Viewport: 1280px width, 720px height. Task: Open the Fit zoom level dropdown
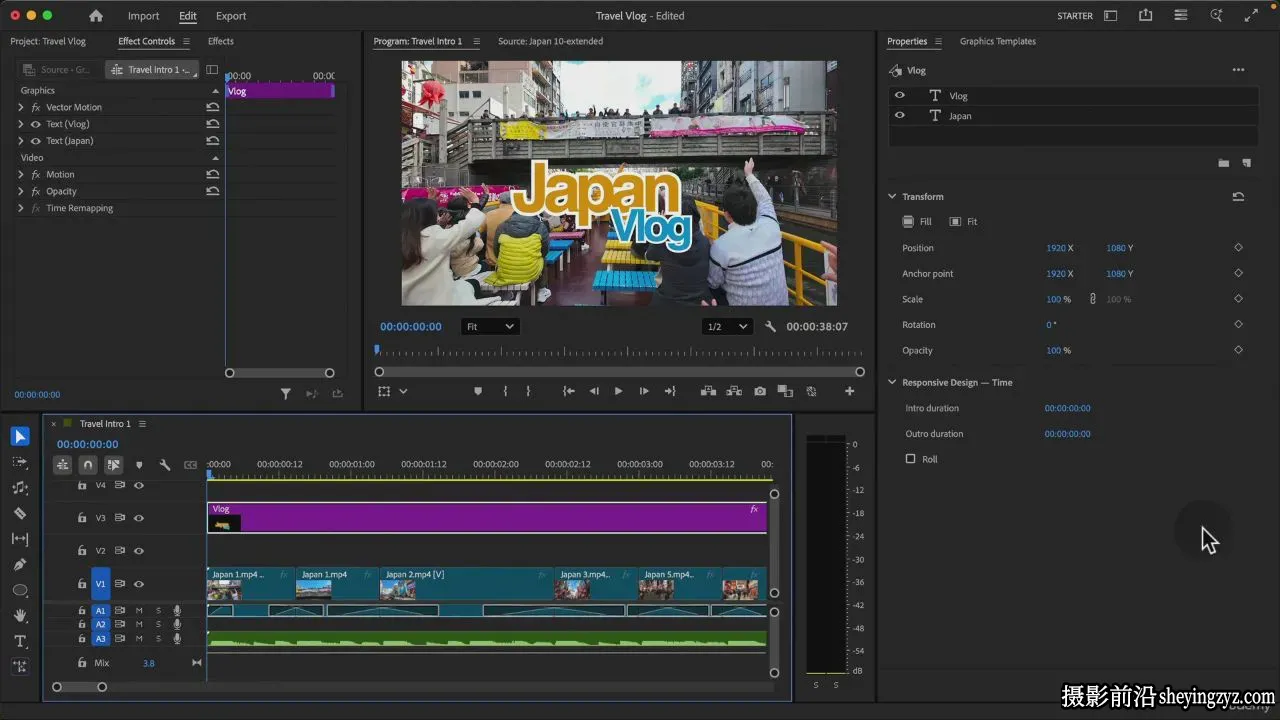pos(490,327)
